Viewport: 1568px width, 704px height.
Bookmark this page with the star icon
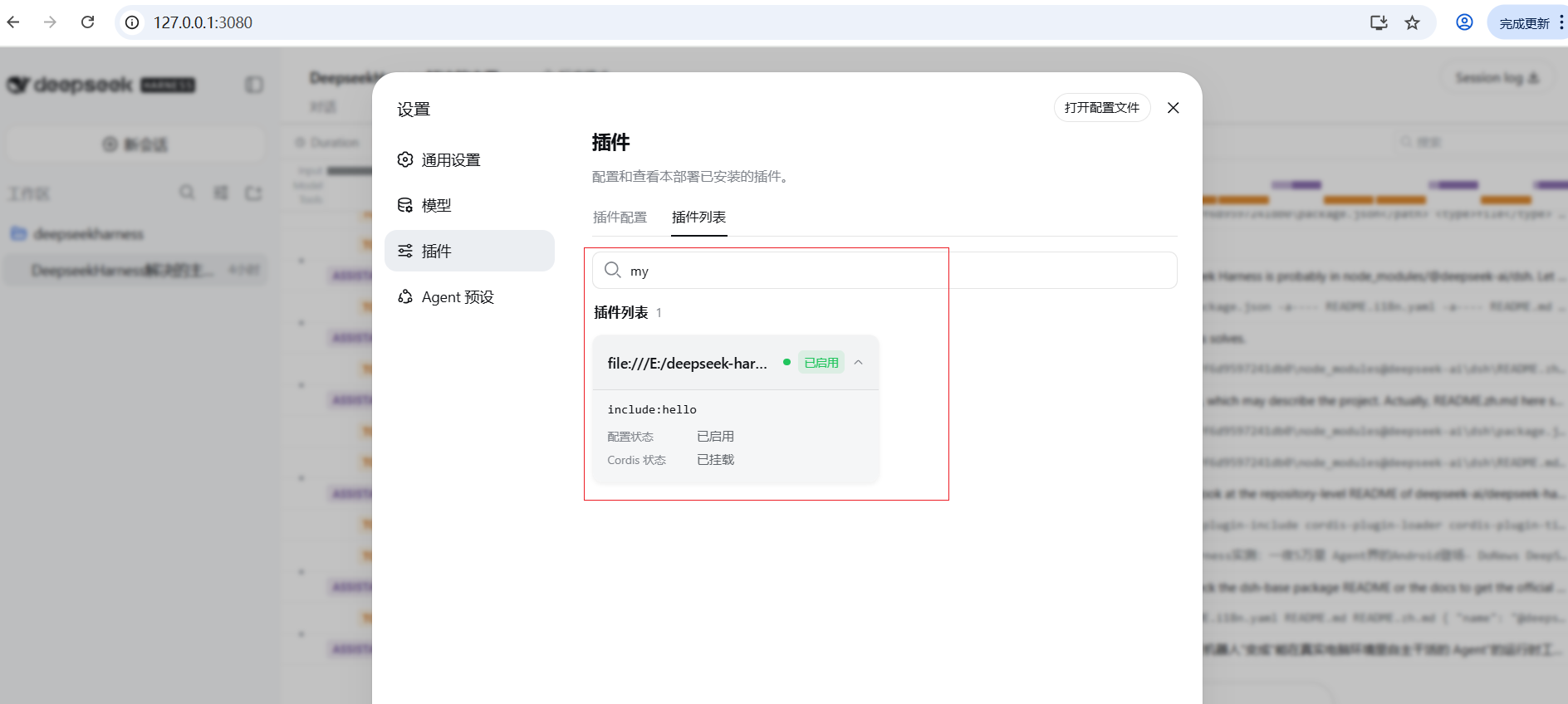coord(1412,22)
